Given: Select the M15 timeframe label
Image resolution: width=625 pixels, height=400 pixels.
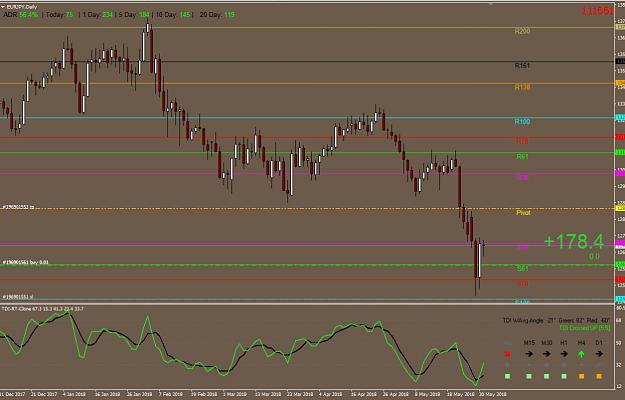Looking at the screenshot, I should coord(529,343).
